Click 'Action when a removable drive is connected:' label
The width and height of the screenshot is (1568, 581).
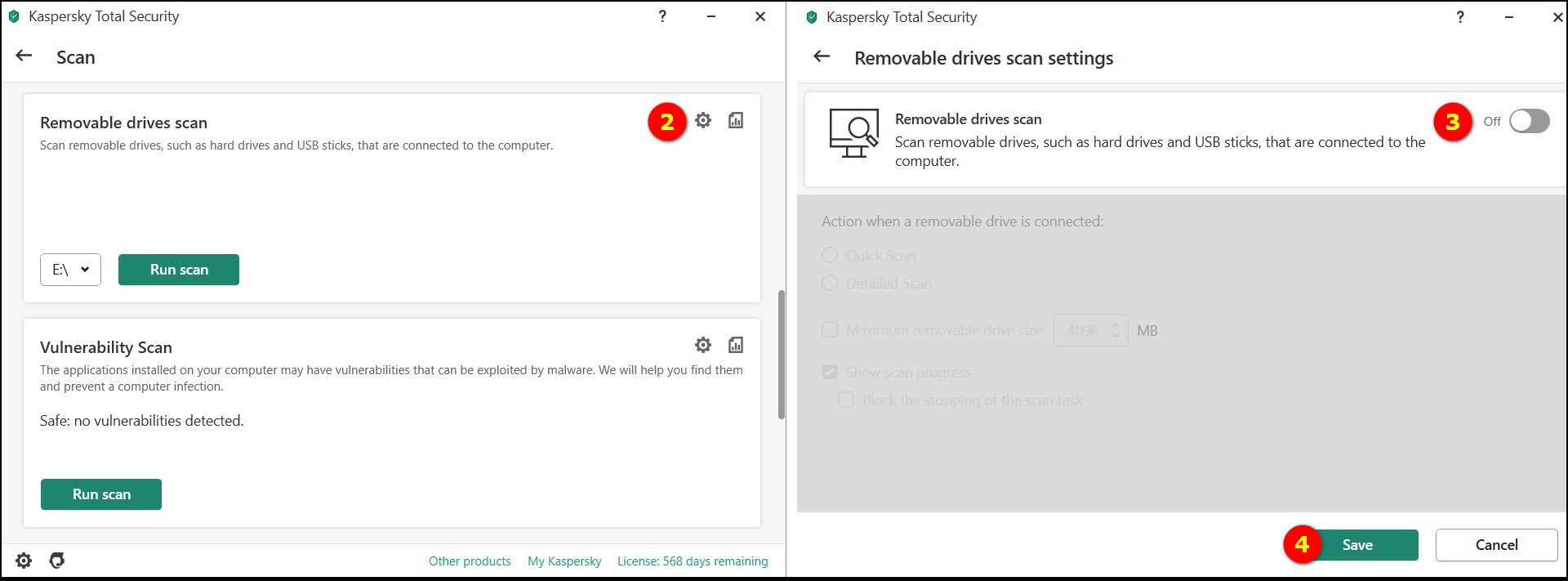[x=962, y=221]
